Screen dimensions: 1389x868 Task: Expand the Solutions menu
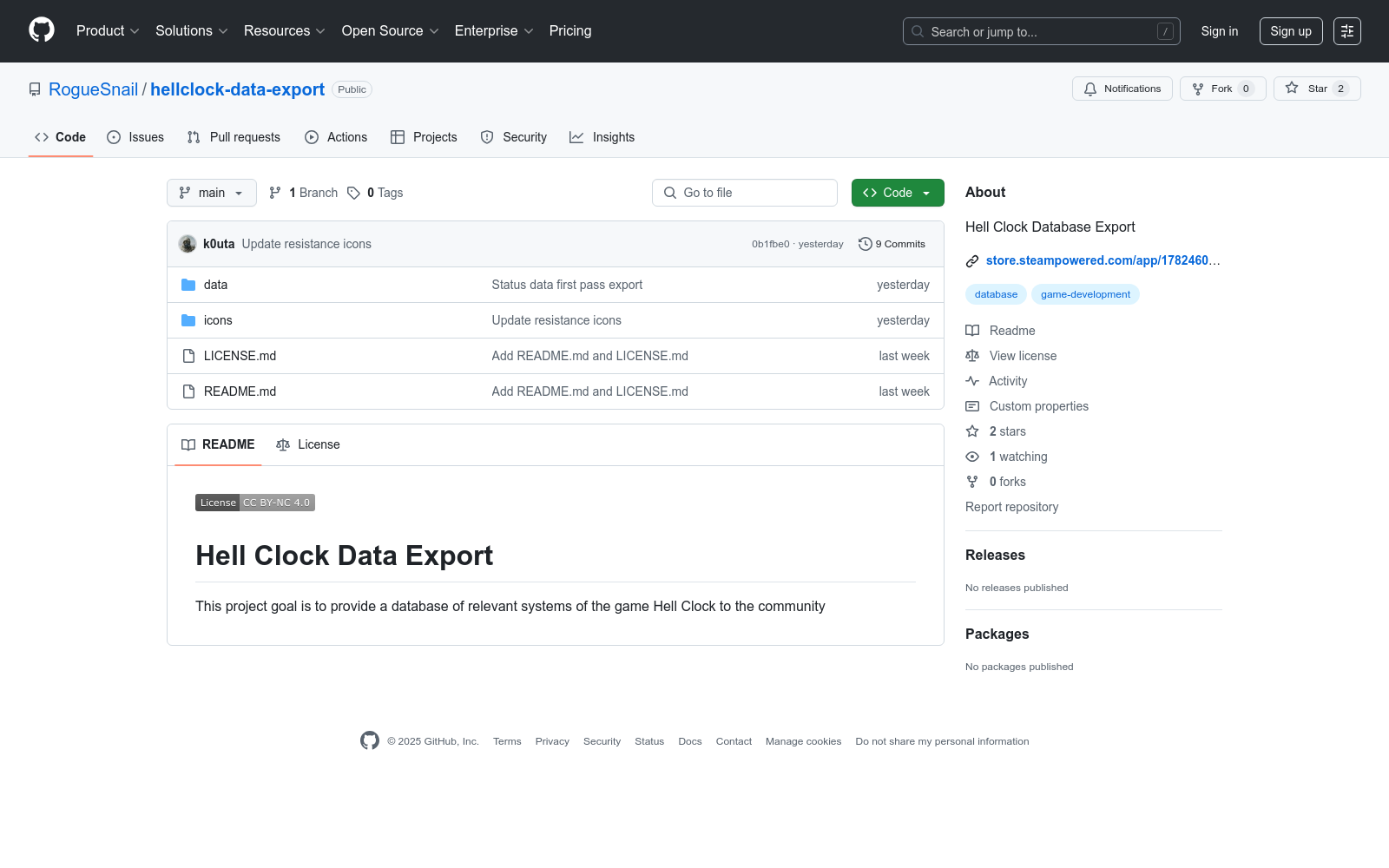pyautogui.click(x=192, y=30)
